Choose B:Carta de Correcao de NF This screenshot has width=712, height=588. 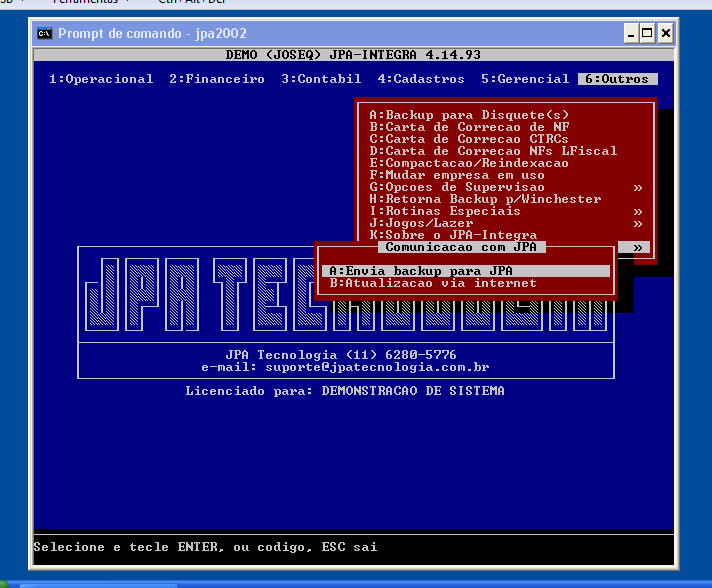[x=469, y=127]
